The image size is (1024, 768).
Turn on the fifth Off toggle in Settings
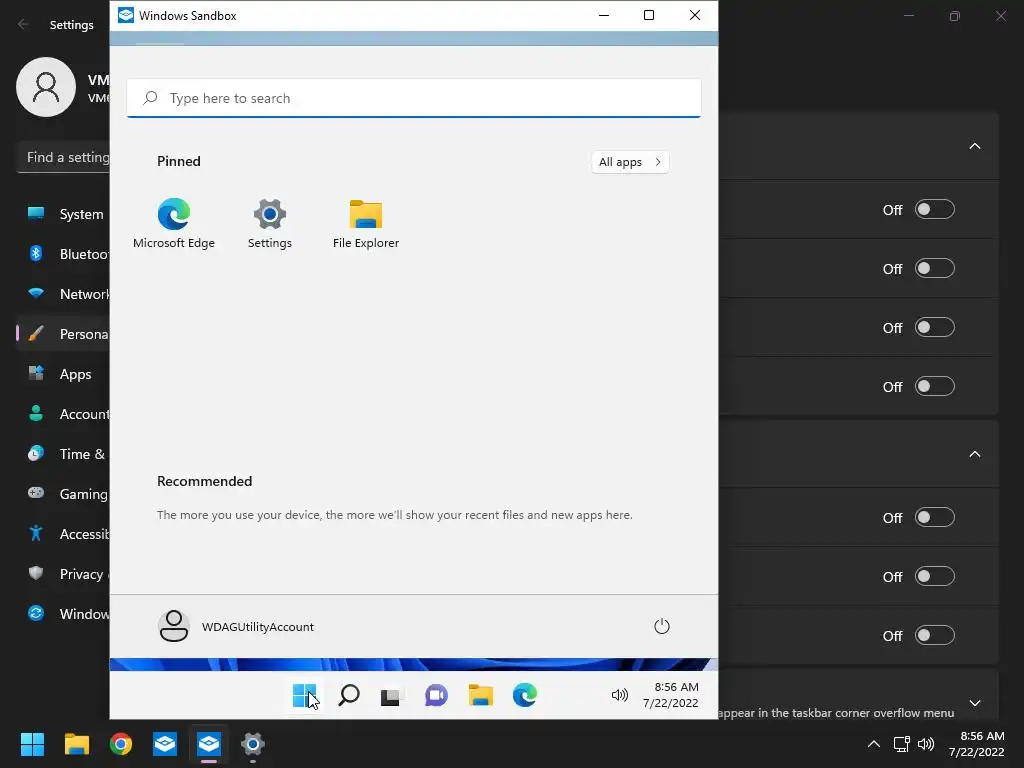[935, 517]
